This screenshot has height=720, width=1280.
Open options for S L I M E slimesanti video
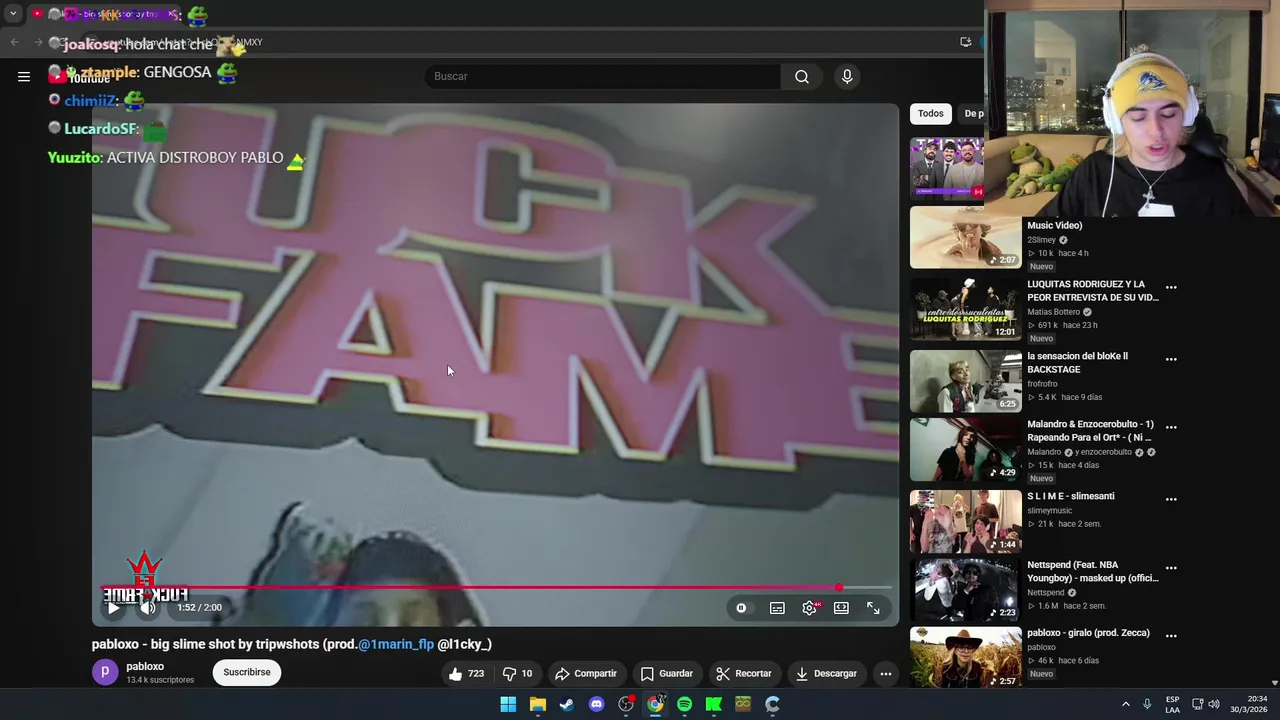[x=1171, y=499]
